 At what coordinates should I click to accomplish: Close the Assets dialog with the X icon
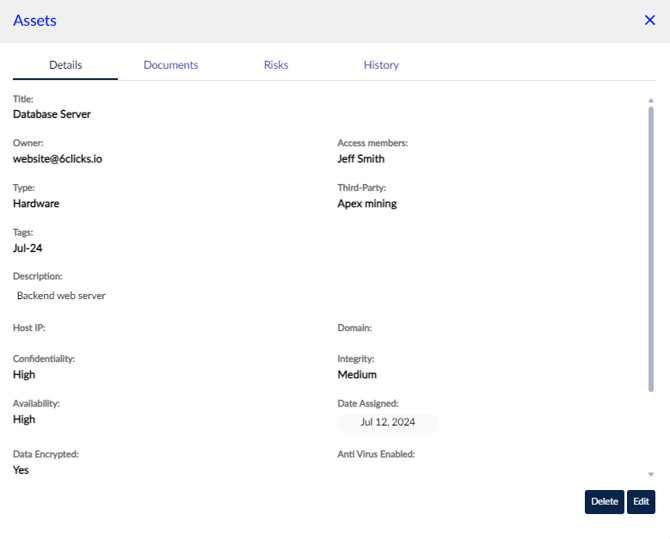(x=649, y=20)
